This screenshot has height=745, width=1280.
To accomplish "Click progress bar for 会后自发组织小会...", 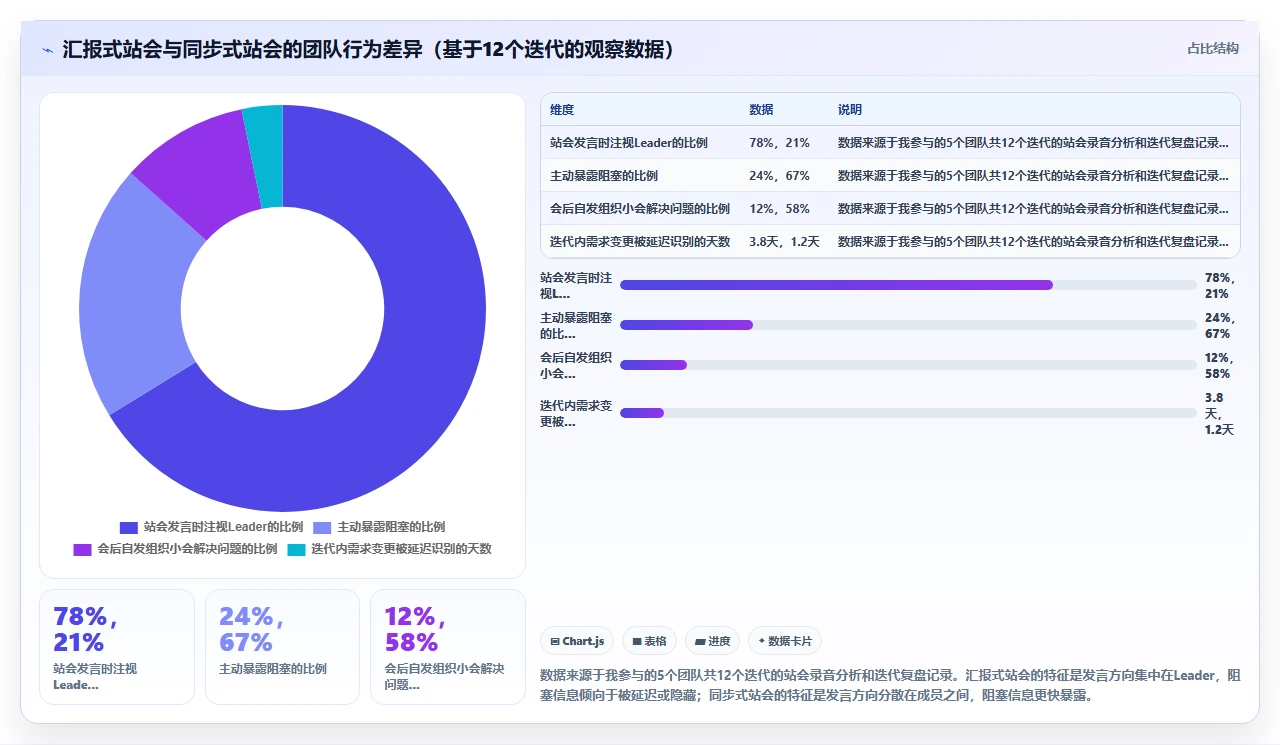I will click(908, 365).
